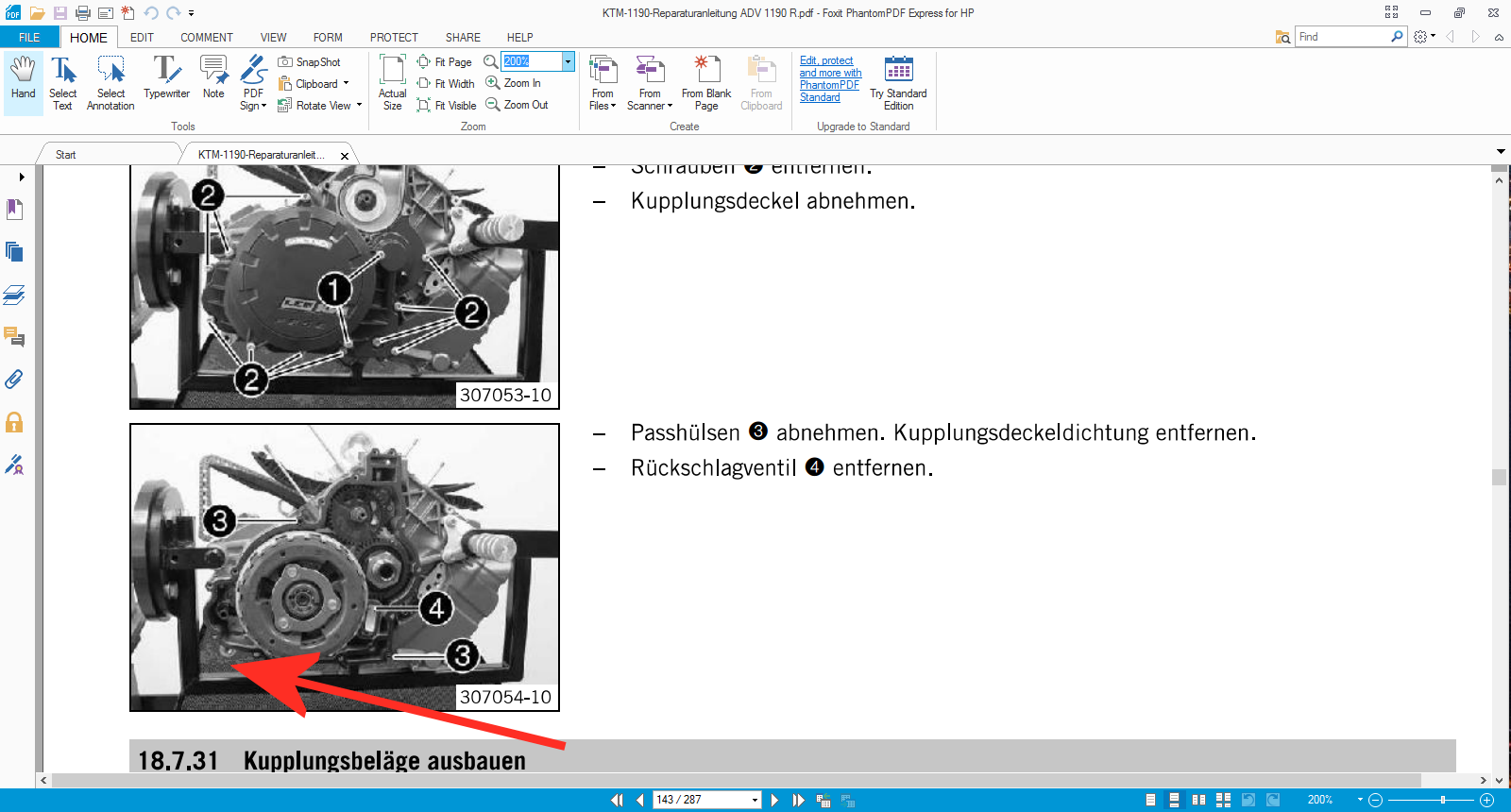Create PDF From Blank Page
This screenshot has height=812, width=1511.
coord(705,82)
